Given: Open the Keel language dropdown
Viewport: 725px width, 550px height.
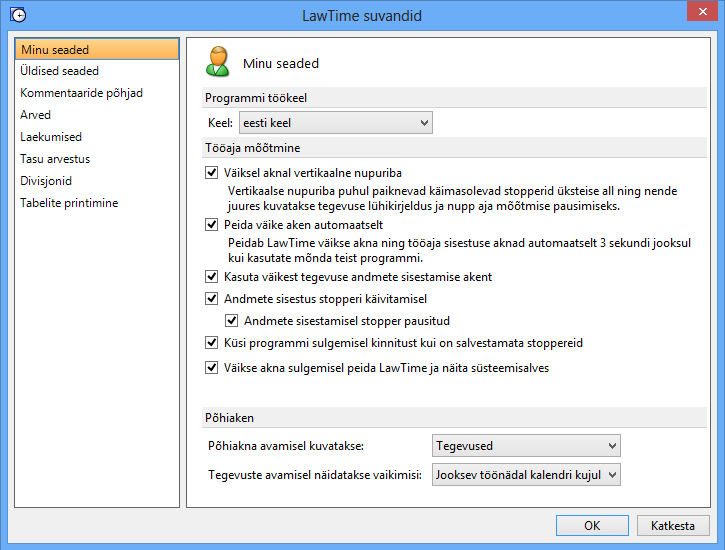Looking at the screenshot, I should 336,123.
